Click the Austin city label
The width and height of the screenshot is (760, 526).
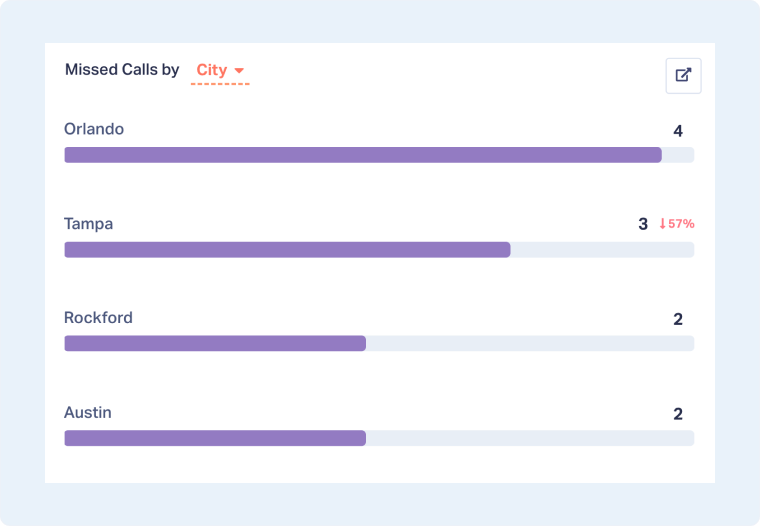pos(88,413)
